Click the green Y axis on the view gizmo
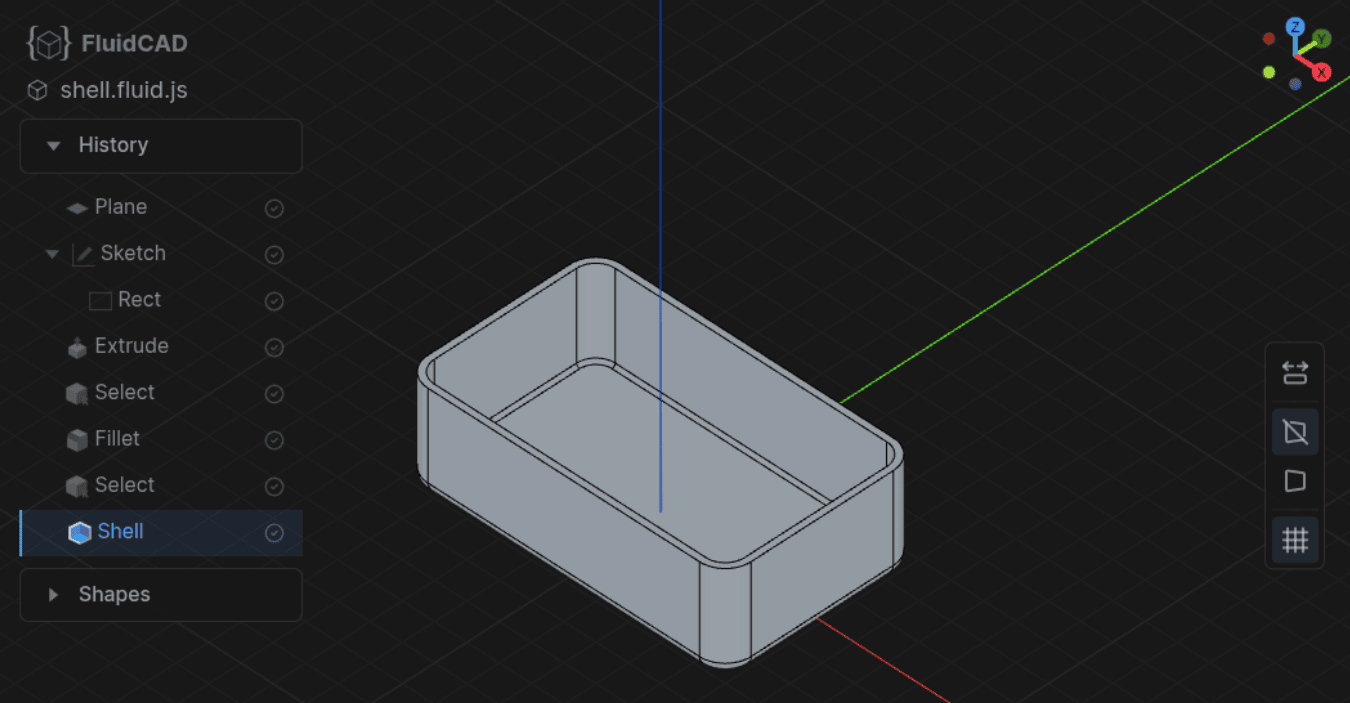 coord(1322,39)
